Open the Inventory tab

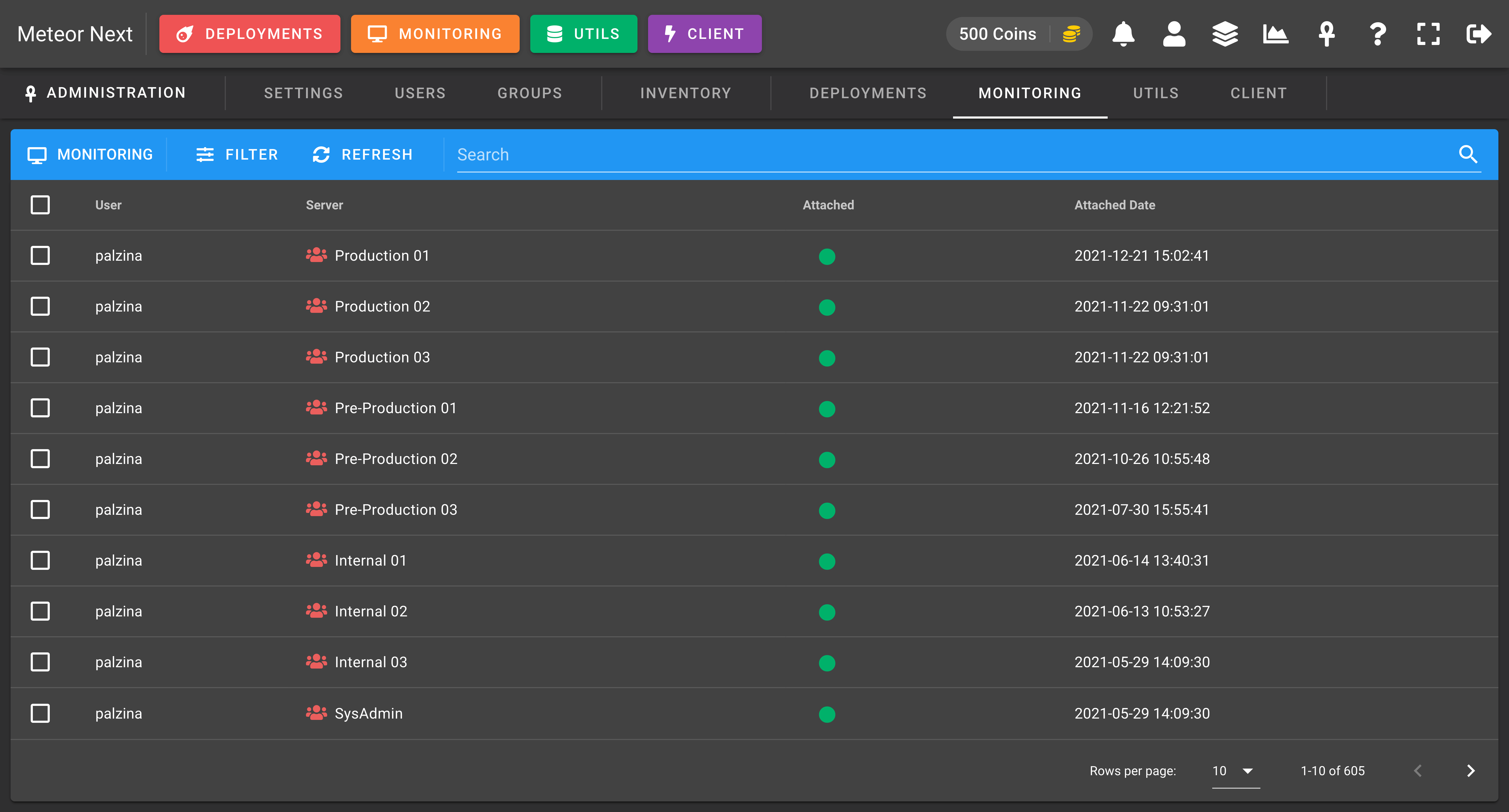(x=685, y=93)
